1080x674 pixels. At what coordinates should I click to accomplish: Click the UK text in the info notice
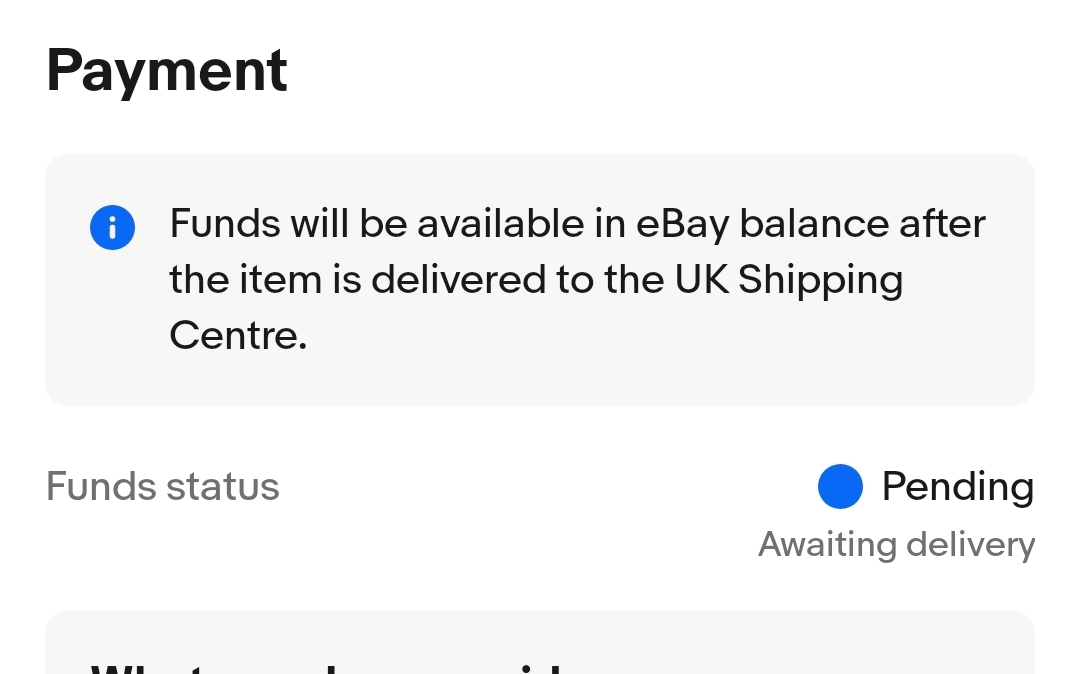click(702, 280)
